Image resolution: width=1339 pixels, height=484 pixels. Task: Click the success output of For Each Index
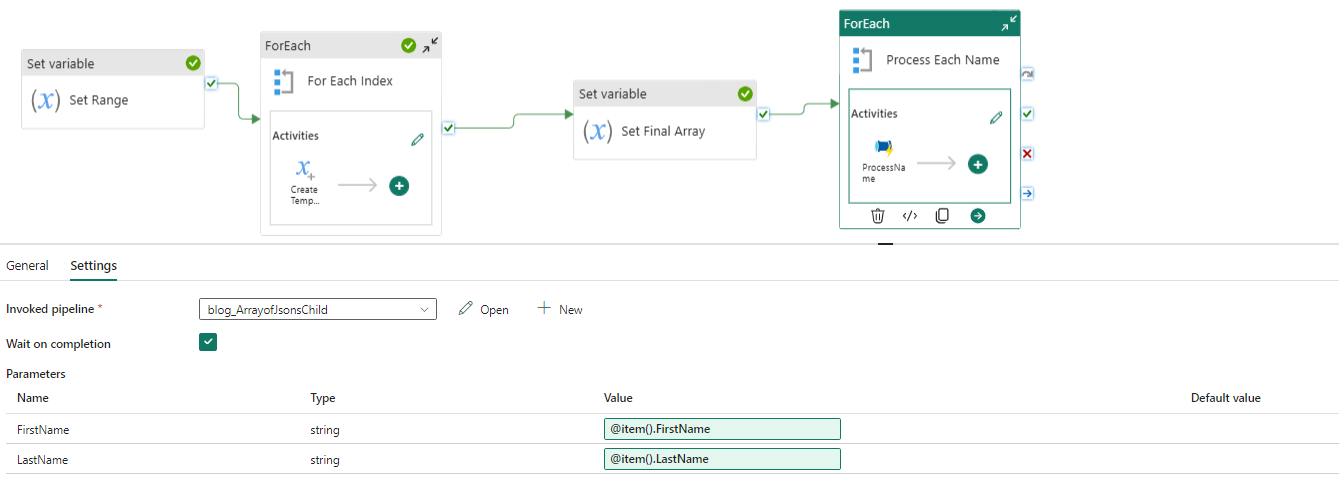(x=448, y=127)
